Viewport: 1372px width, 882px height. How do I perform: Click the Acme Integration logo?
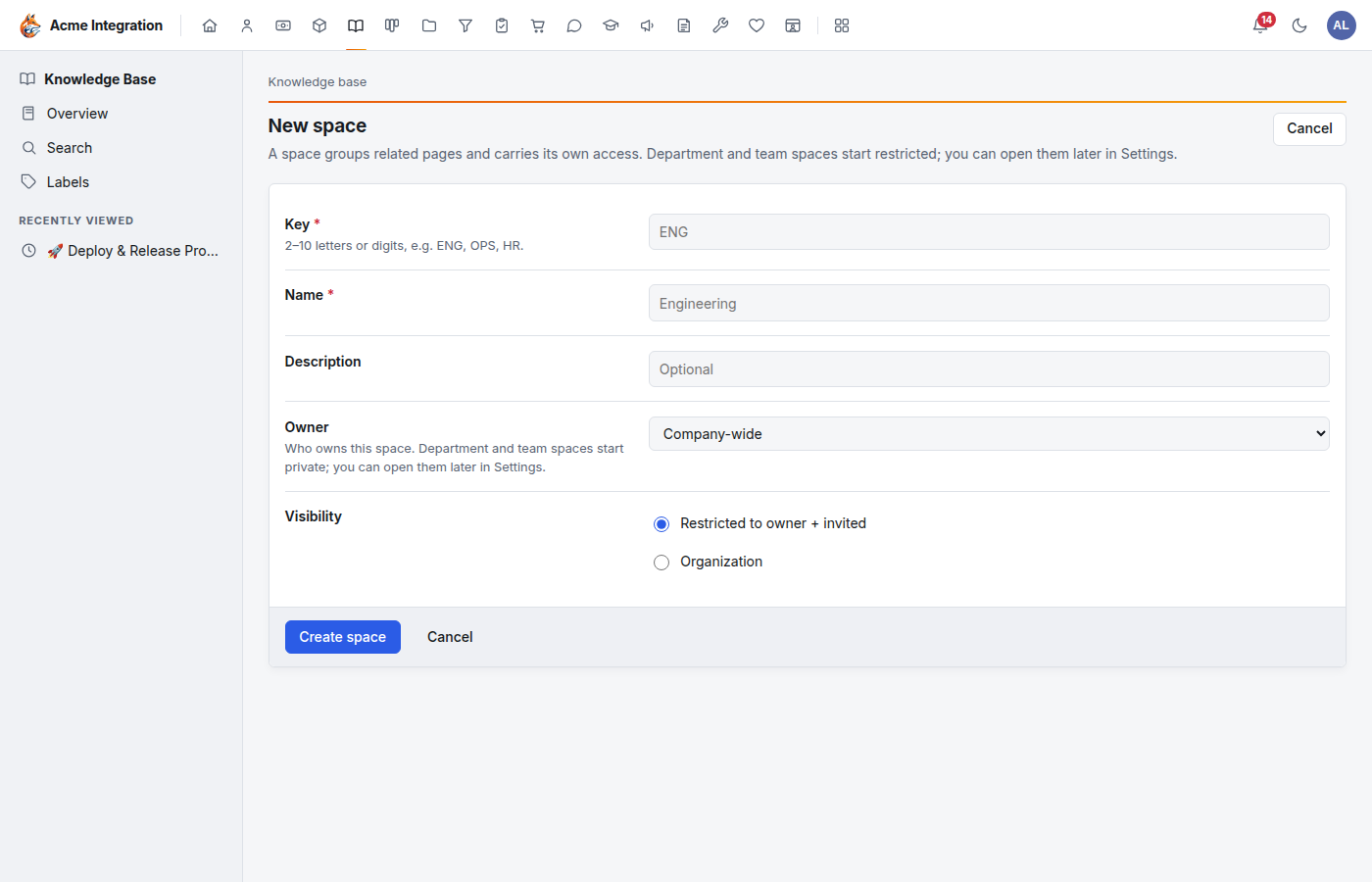point(91,25)
